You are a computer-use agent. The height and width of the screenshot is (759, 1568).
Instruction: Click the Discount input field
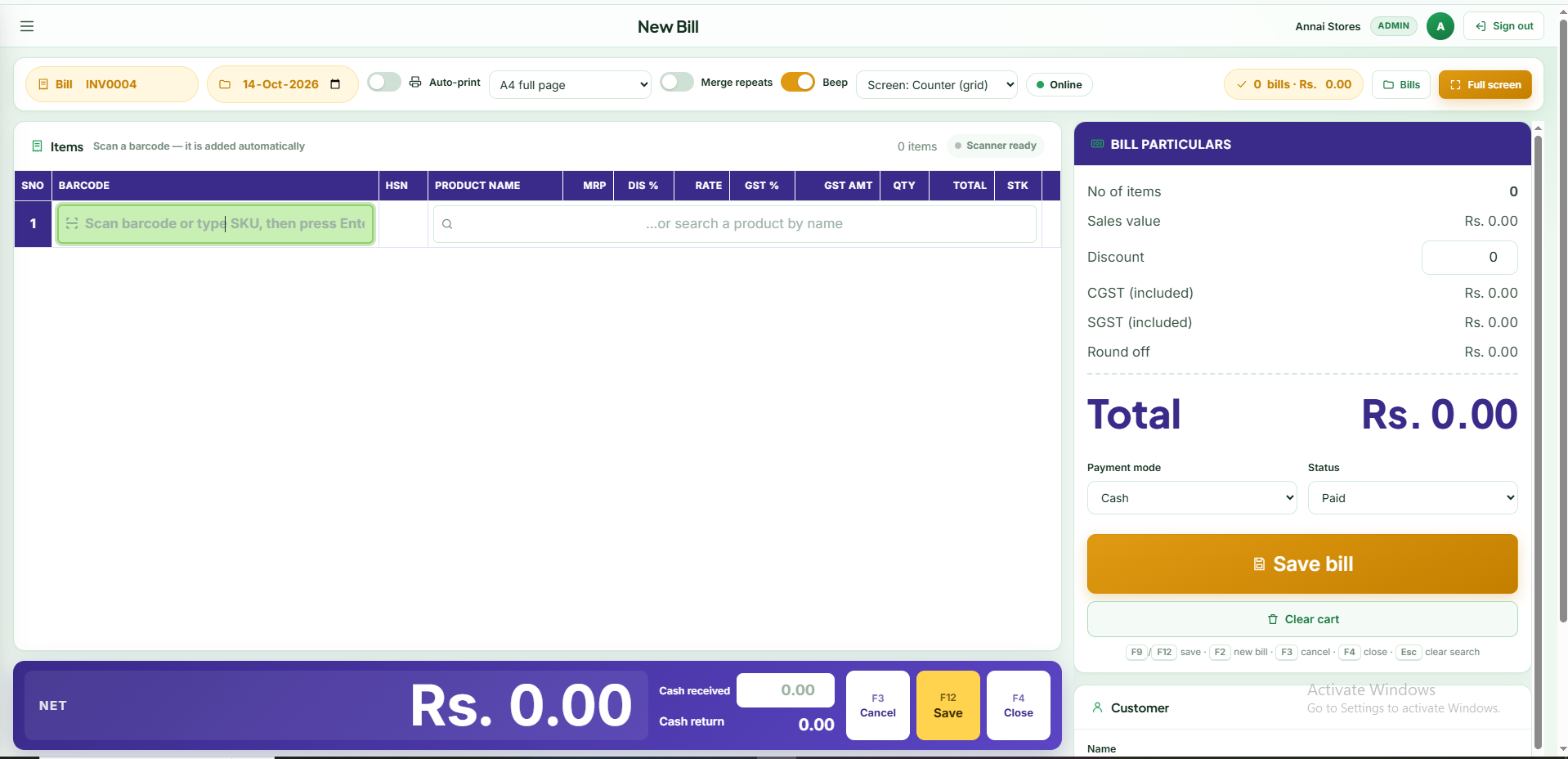point(1469,257)
